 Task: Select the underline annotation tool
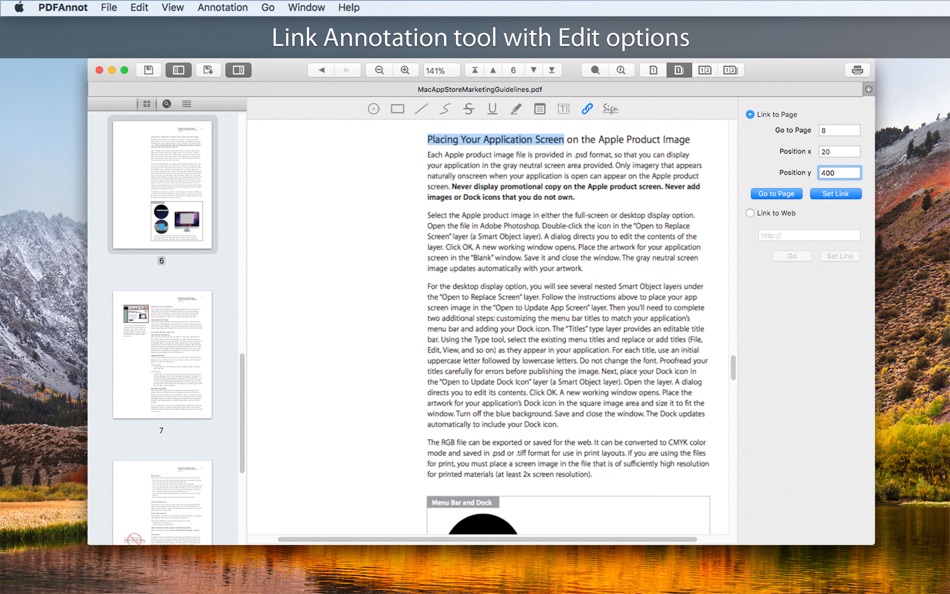pyautogui.click(x=492, y=109)
